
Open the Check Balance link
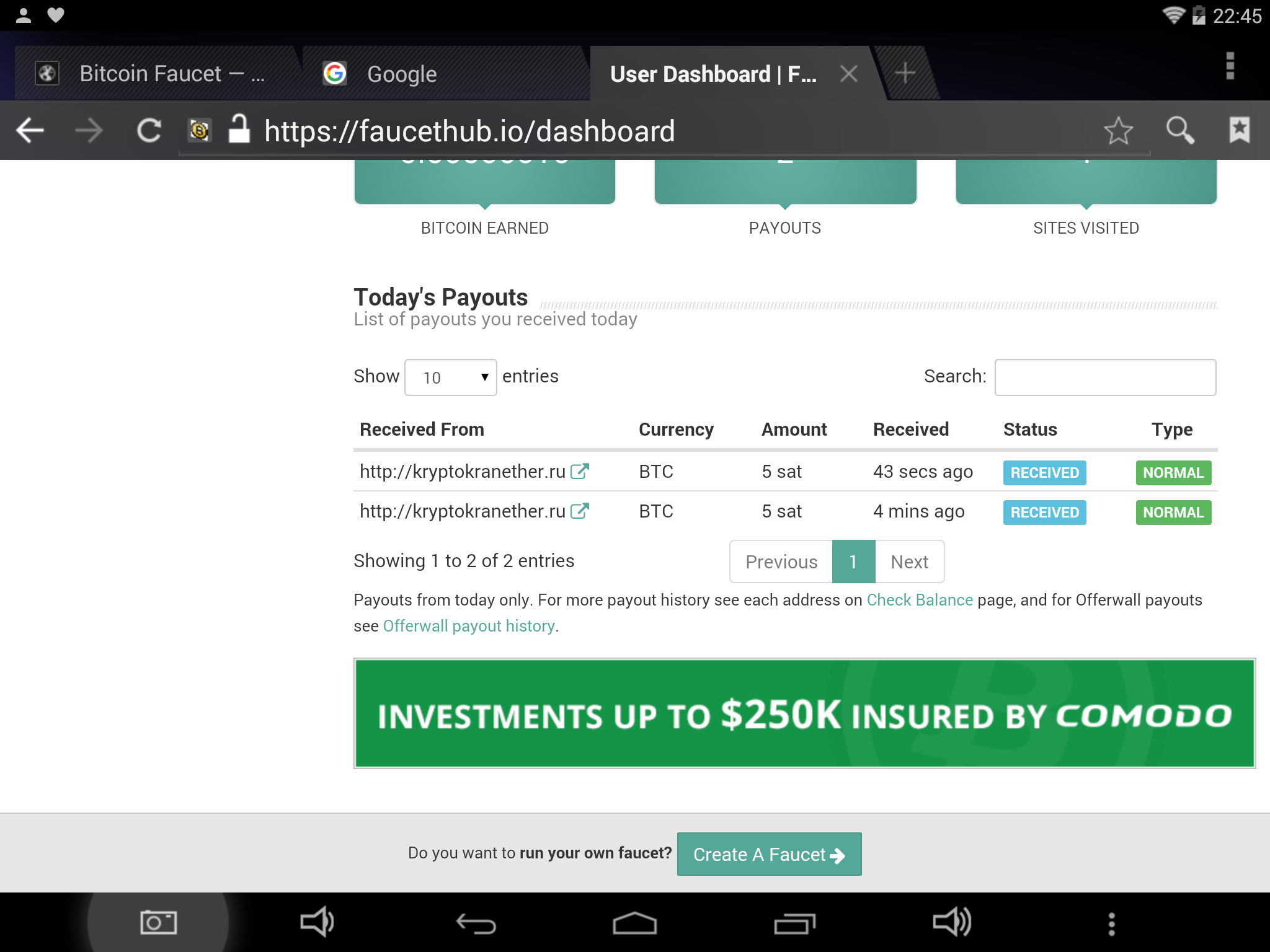(920, 600)
